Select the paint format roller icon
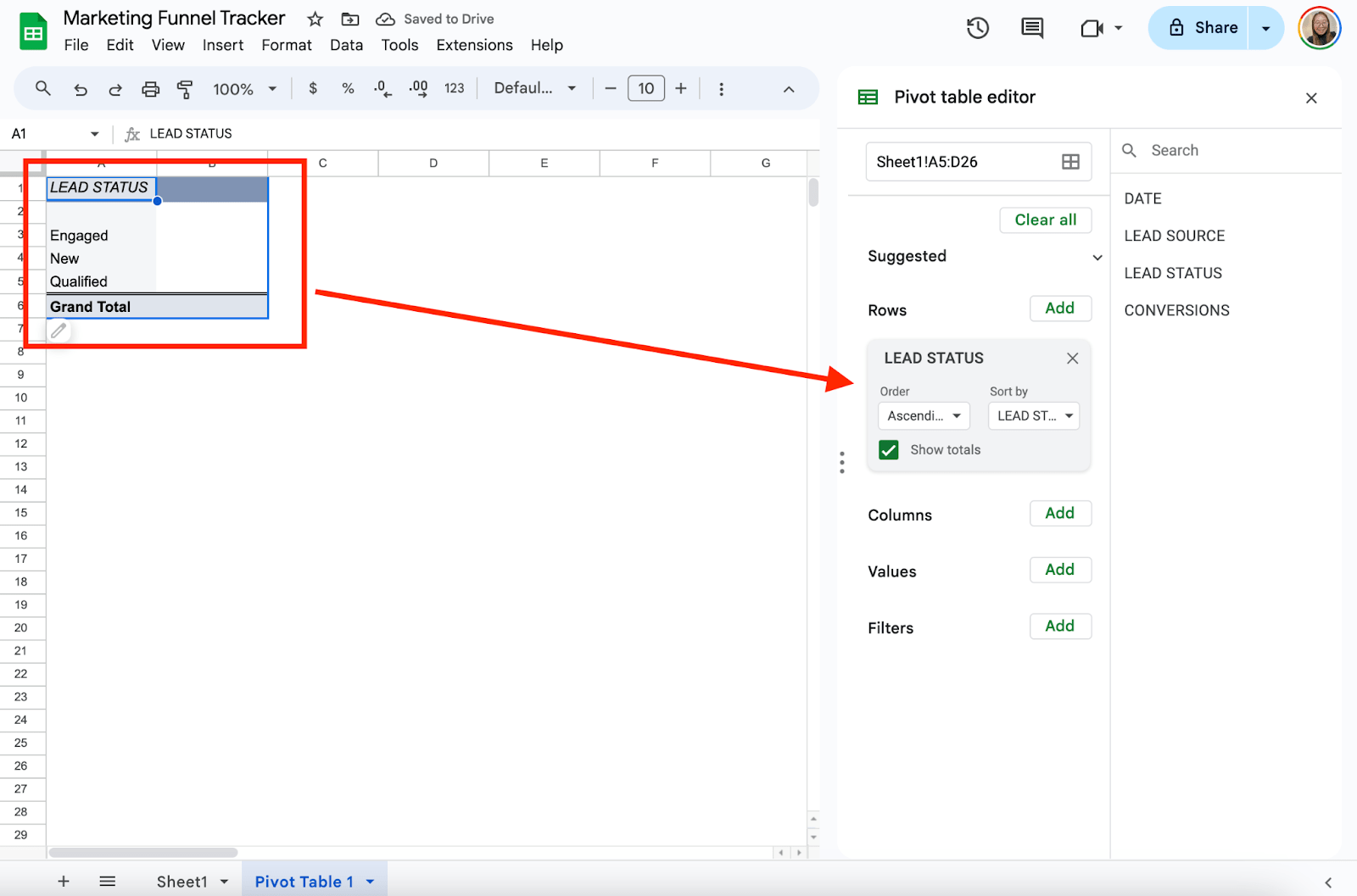 [184, 89]
